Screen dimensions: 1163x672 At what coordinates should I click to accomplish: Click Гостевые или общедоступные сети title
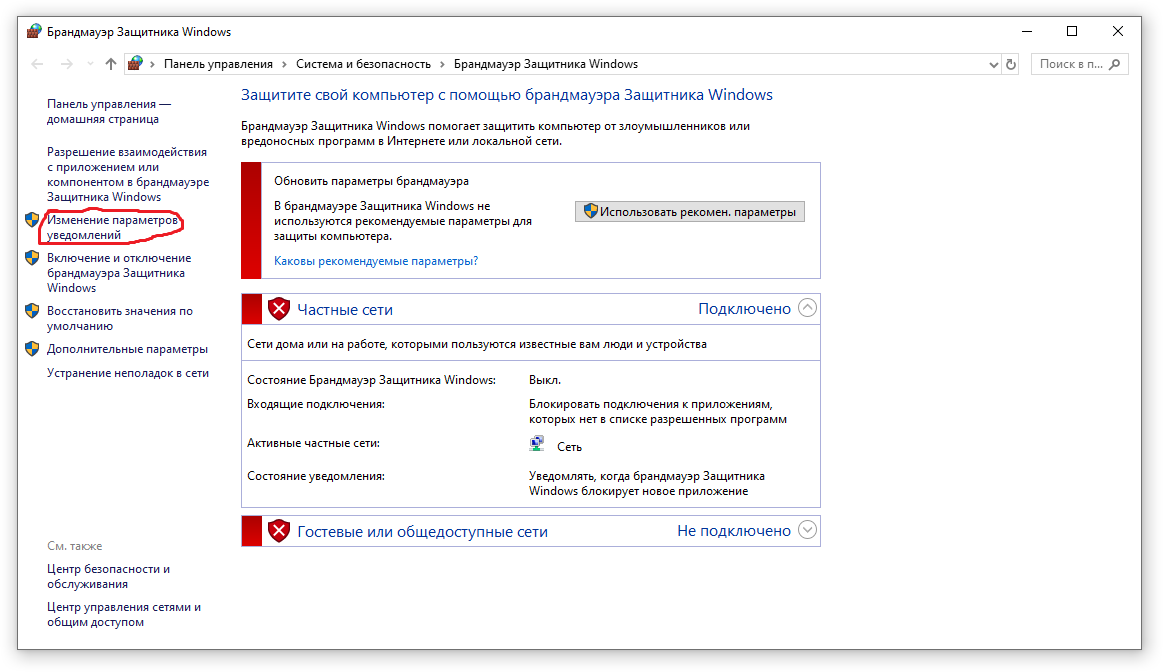[x=423, y=532]
